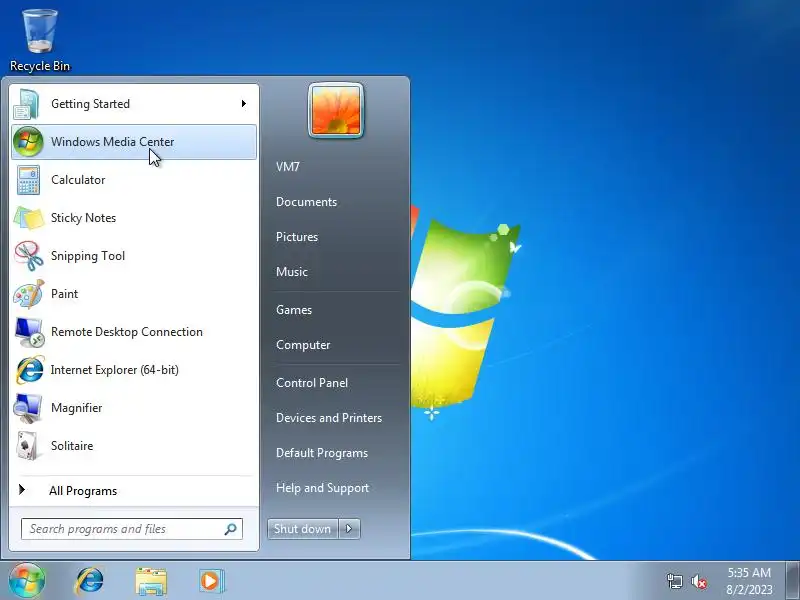Click the Remote Desktop Connection icon

pos(29,332)
